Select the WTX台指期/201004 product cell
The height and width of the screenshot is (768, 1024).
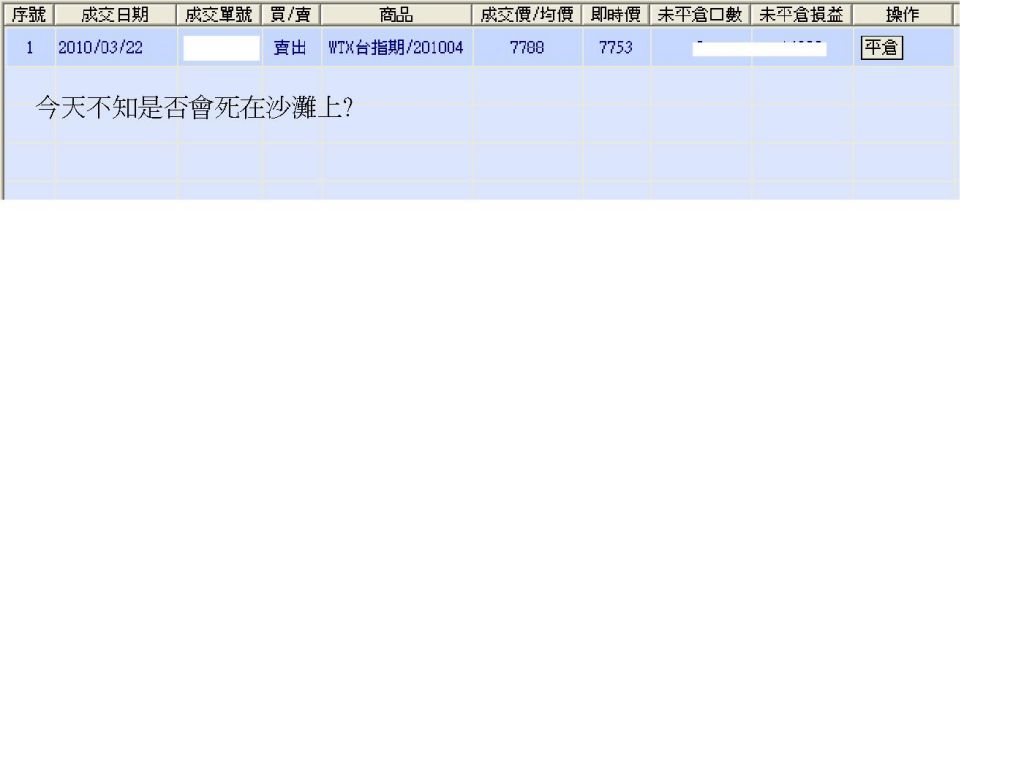396,47
